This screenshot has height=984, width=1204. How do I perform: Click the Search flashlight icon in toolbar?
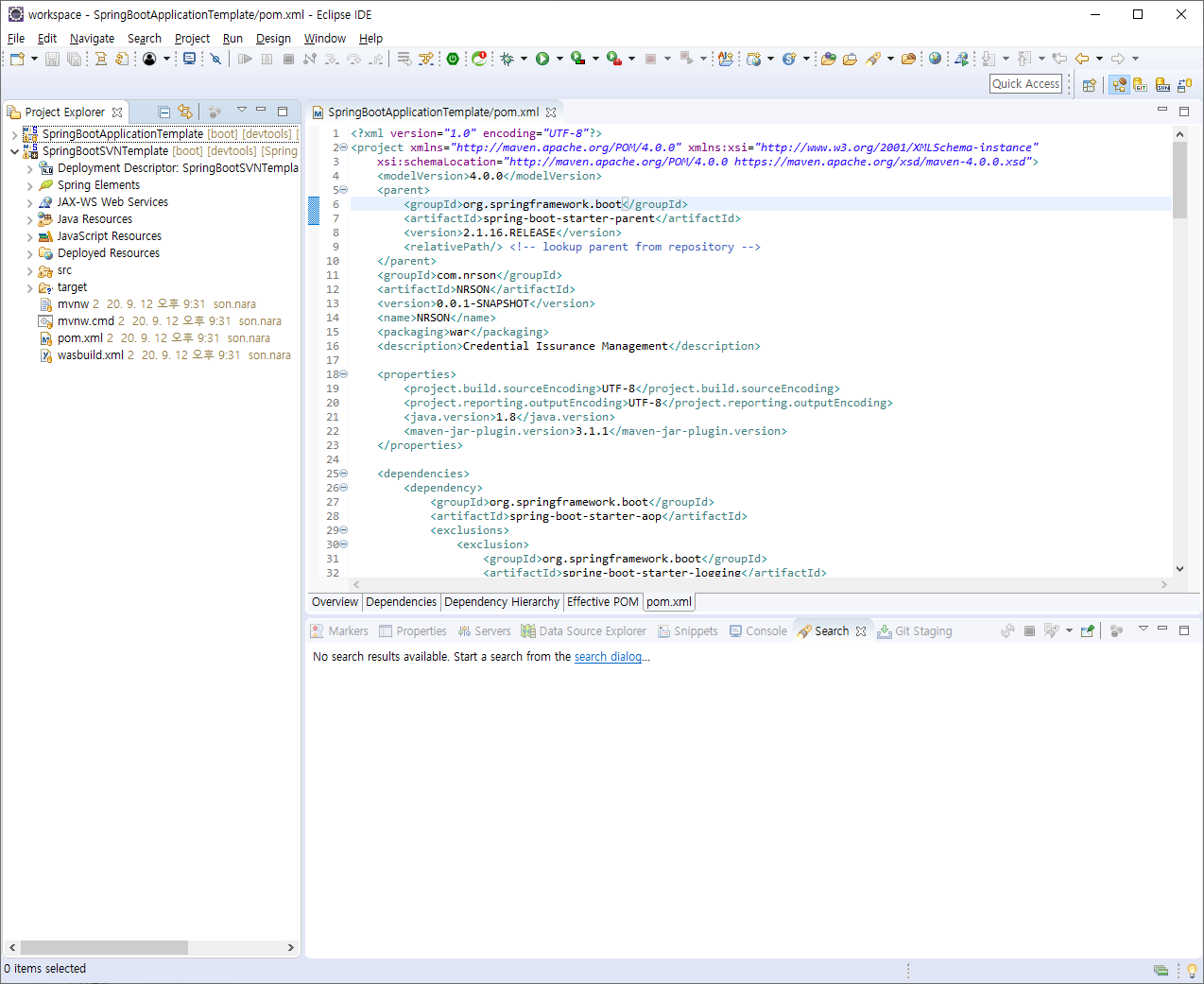873,59
